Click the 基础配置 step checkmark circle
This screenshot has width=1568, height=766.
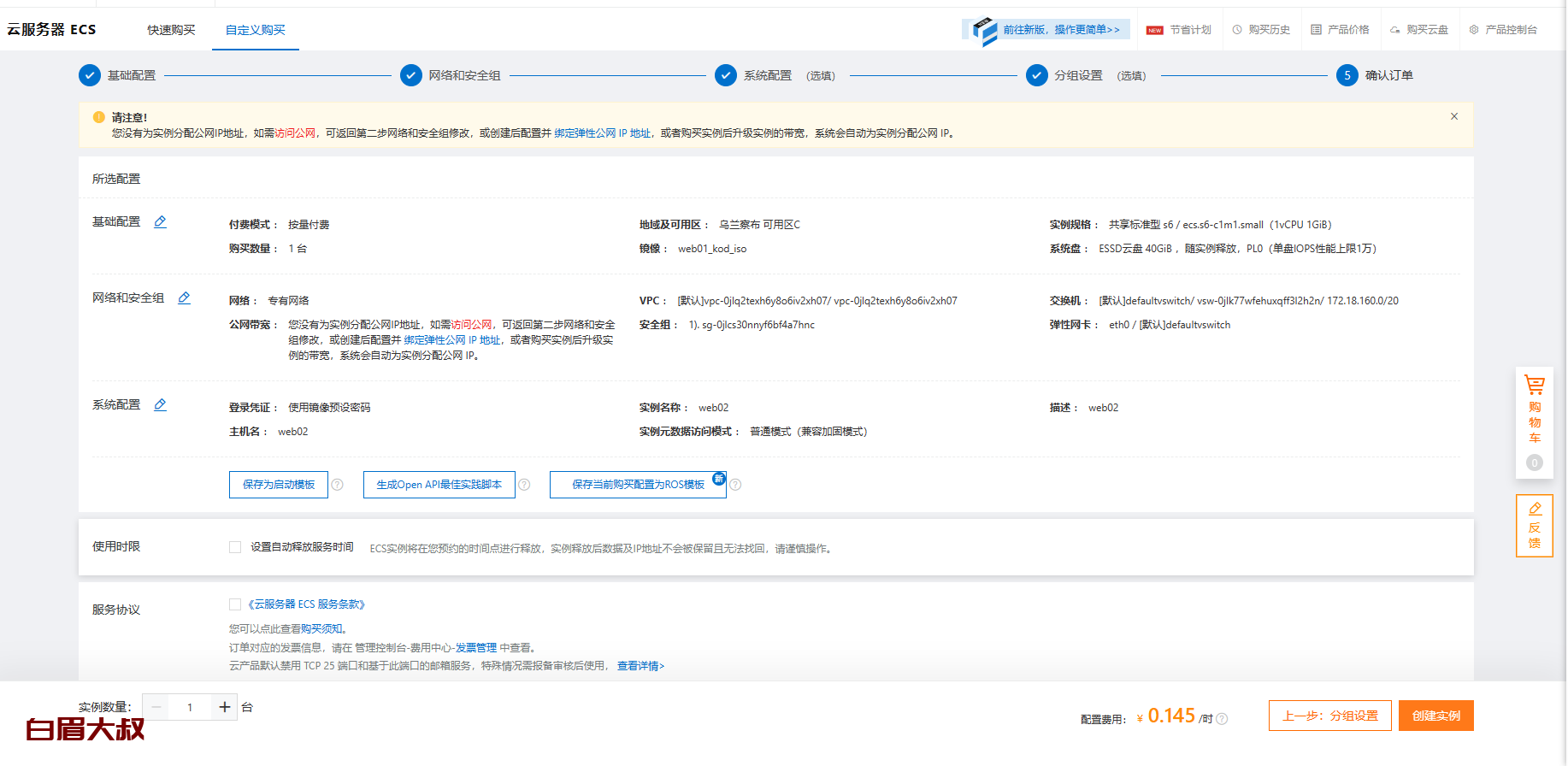click(90, 75)
